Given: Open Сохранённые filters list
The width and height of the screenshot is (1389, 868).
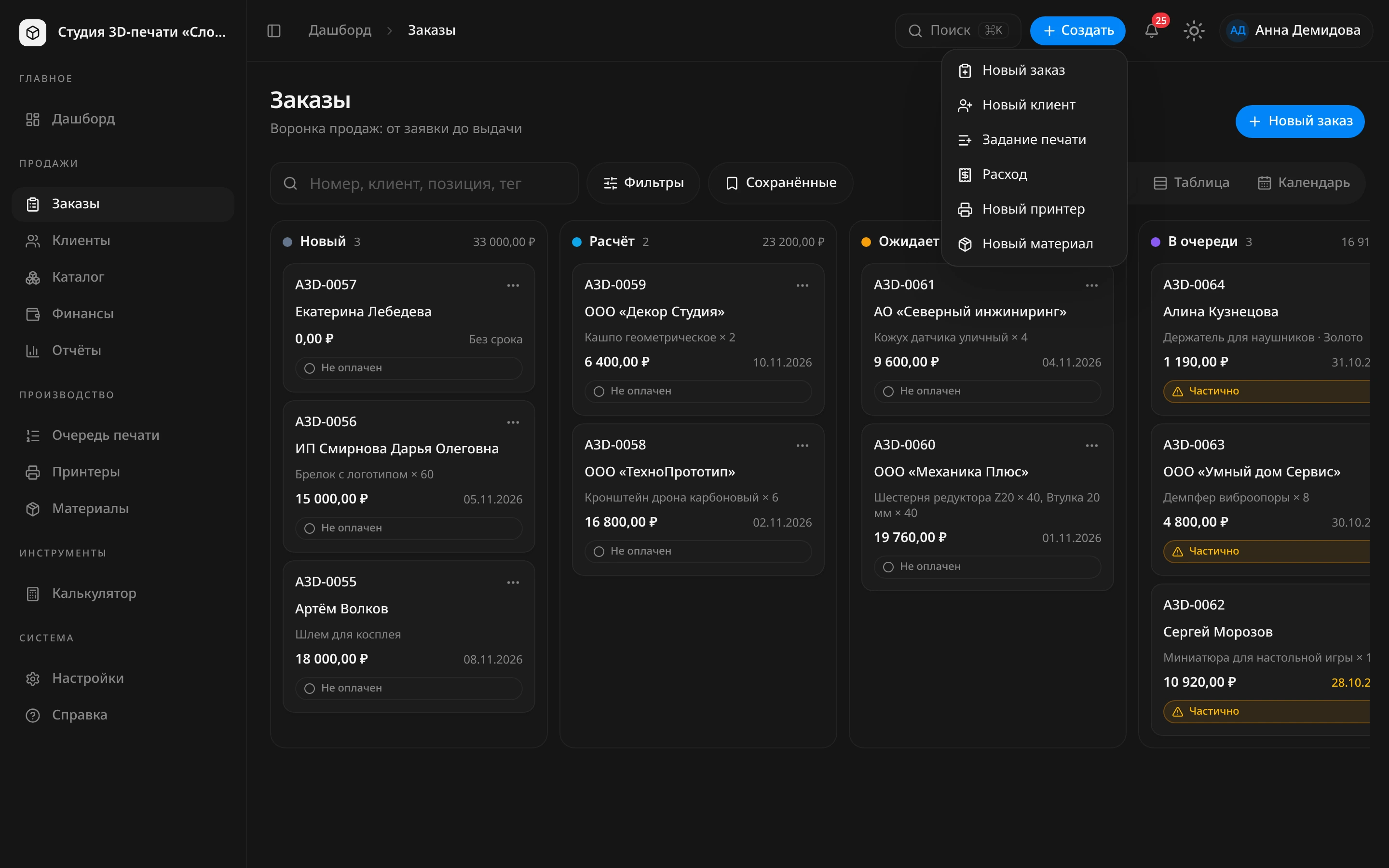Looking at the screenshot, I should click(780, 183).
